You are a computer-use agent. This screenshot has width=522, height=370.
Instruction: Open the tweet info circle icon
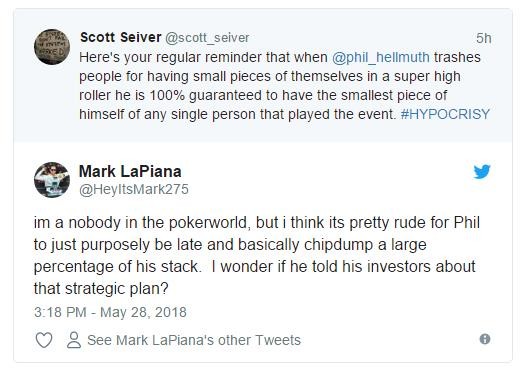coord(485,339)
